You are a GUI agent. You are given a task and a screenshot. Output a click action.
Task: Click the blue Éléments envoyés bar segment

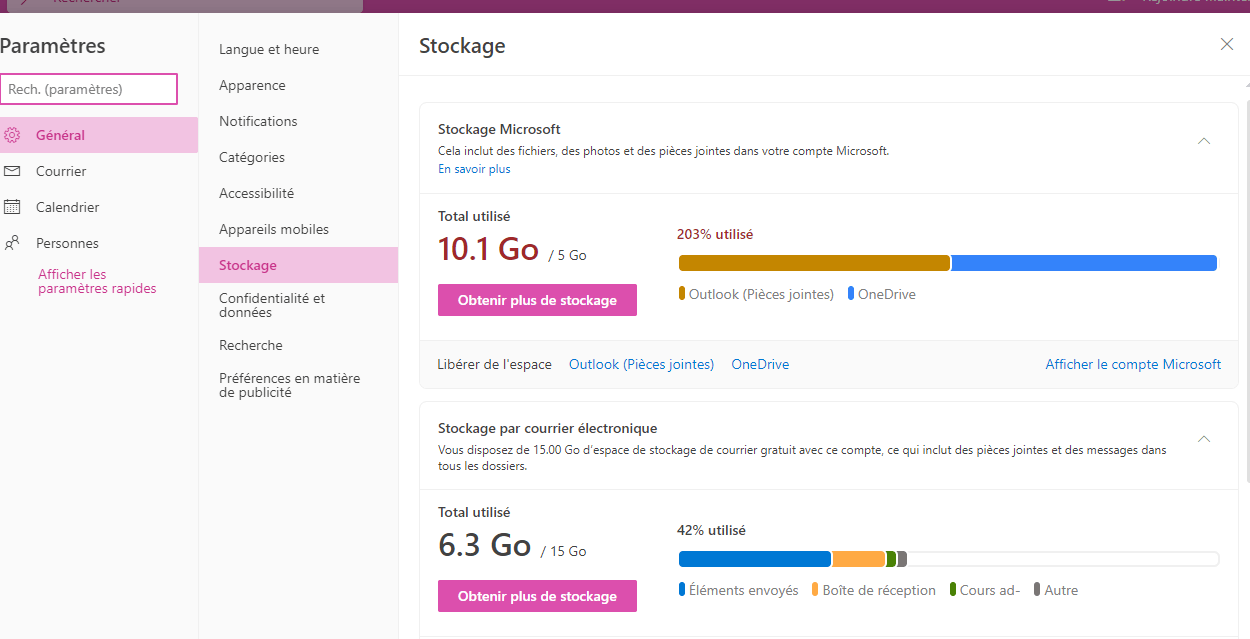(755, 559)
